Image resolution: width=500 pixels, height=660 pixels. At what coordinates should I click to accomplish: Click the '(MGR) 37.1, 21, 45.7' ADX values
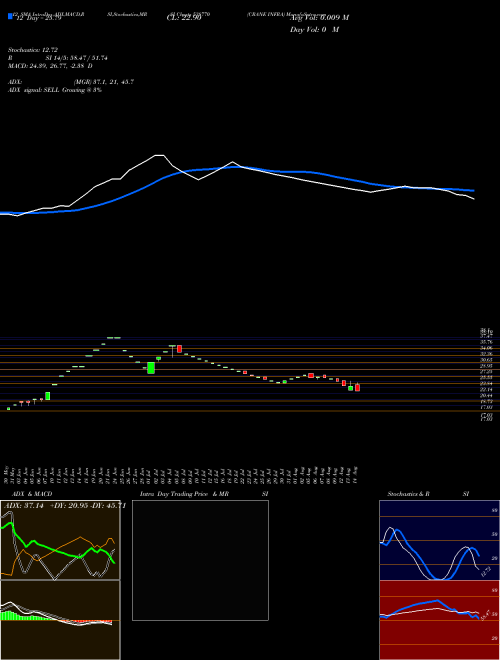point(104,82)
